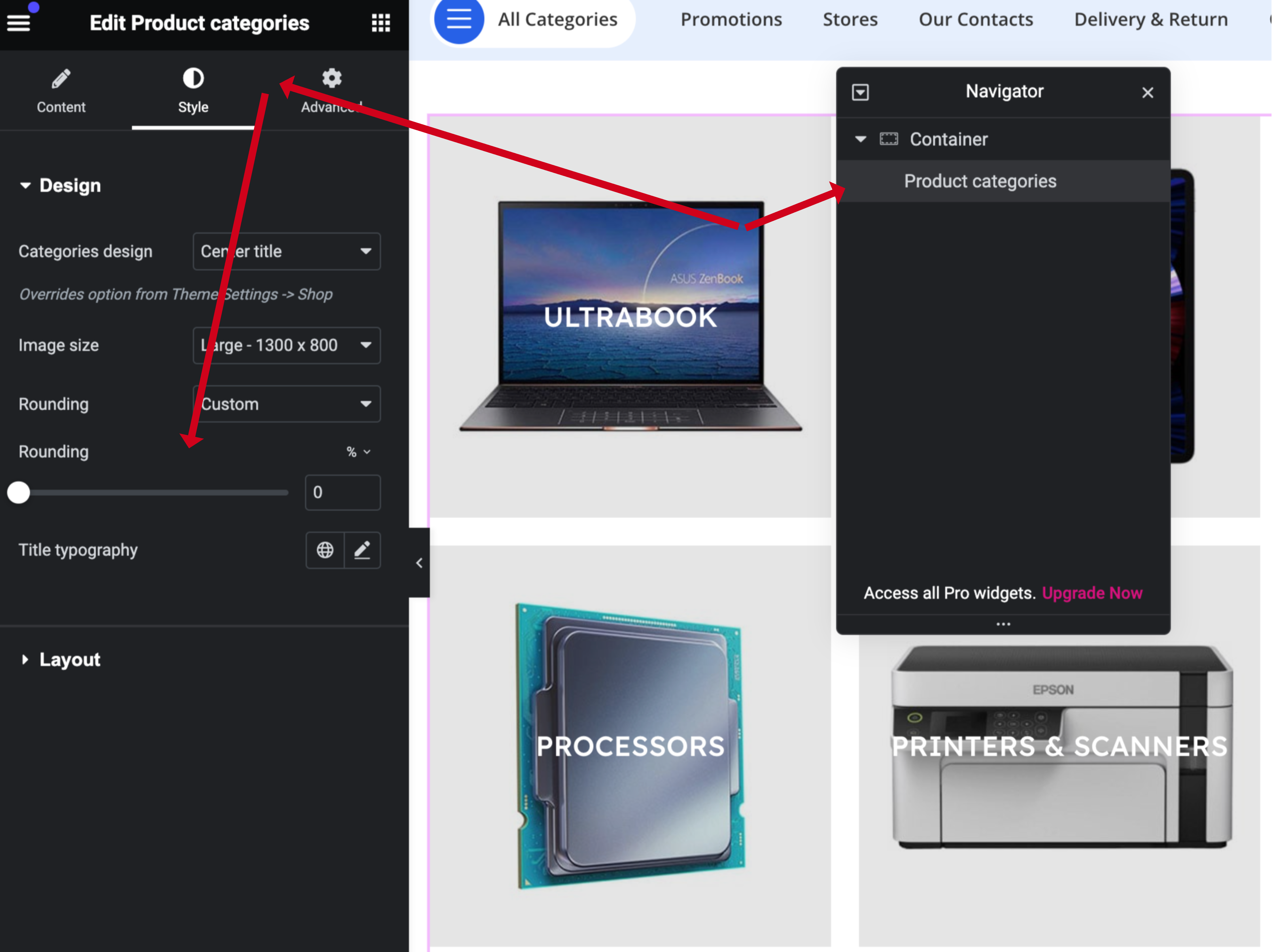Click the Upgrade Now link
The width and height of the screenshot is (1272, 952).
click(1092, 593)
